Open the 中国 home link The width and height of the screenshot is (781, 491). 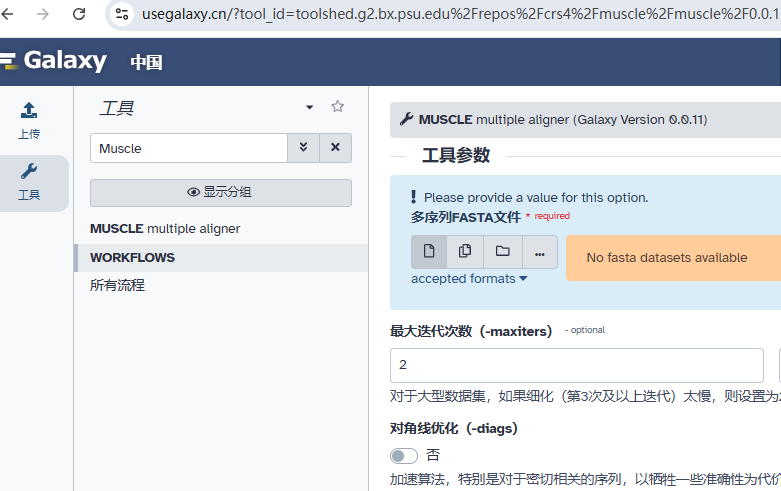pyautogui.click(x=146, y=62)
